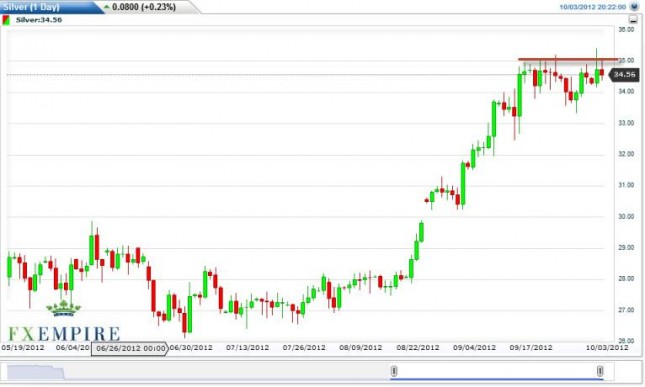Grab the left handle of the range slider
Viewport: 645px width, 387px height.
tap(394, 371)
